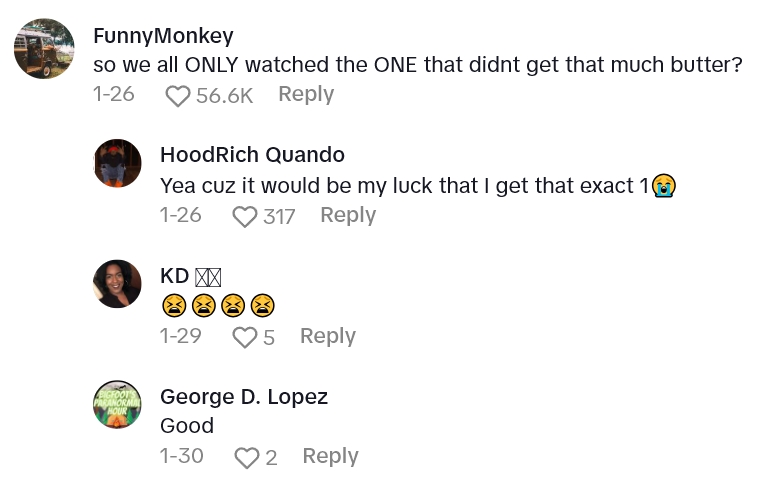Heart George D. Lopez's reply
This screenshot has height=483, width=764.
[x=246, y=457]
